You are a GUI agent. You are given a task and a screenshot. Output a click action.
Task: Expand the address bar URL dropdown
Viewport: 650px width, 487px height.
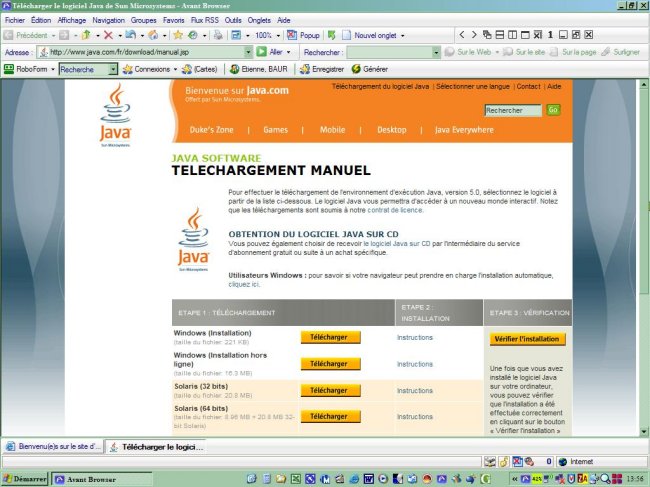coord(248,52)
